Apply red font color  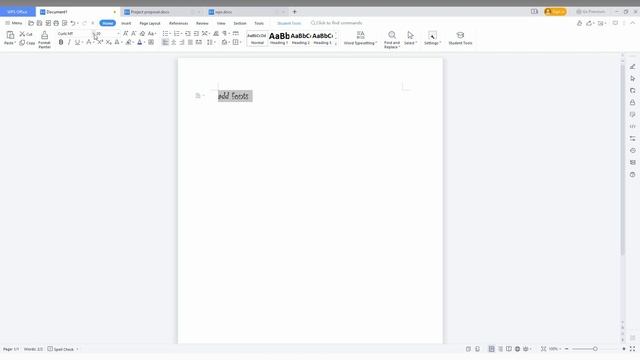click(140, 42)
